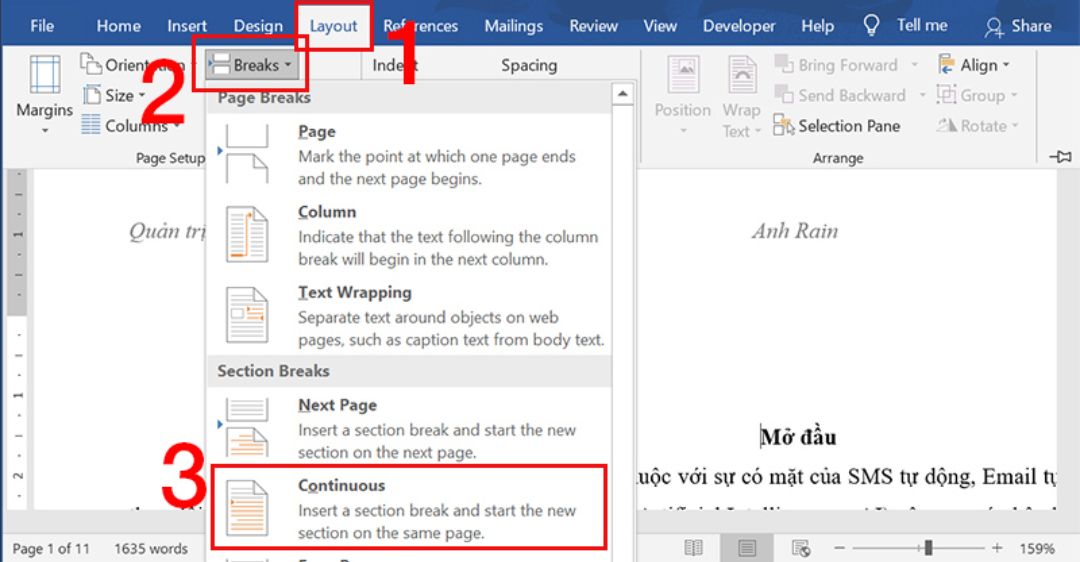Click the Breaks menu scroll-up arrow
This screenshot has width=1080, height=562.
tap(623, 93)
